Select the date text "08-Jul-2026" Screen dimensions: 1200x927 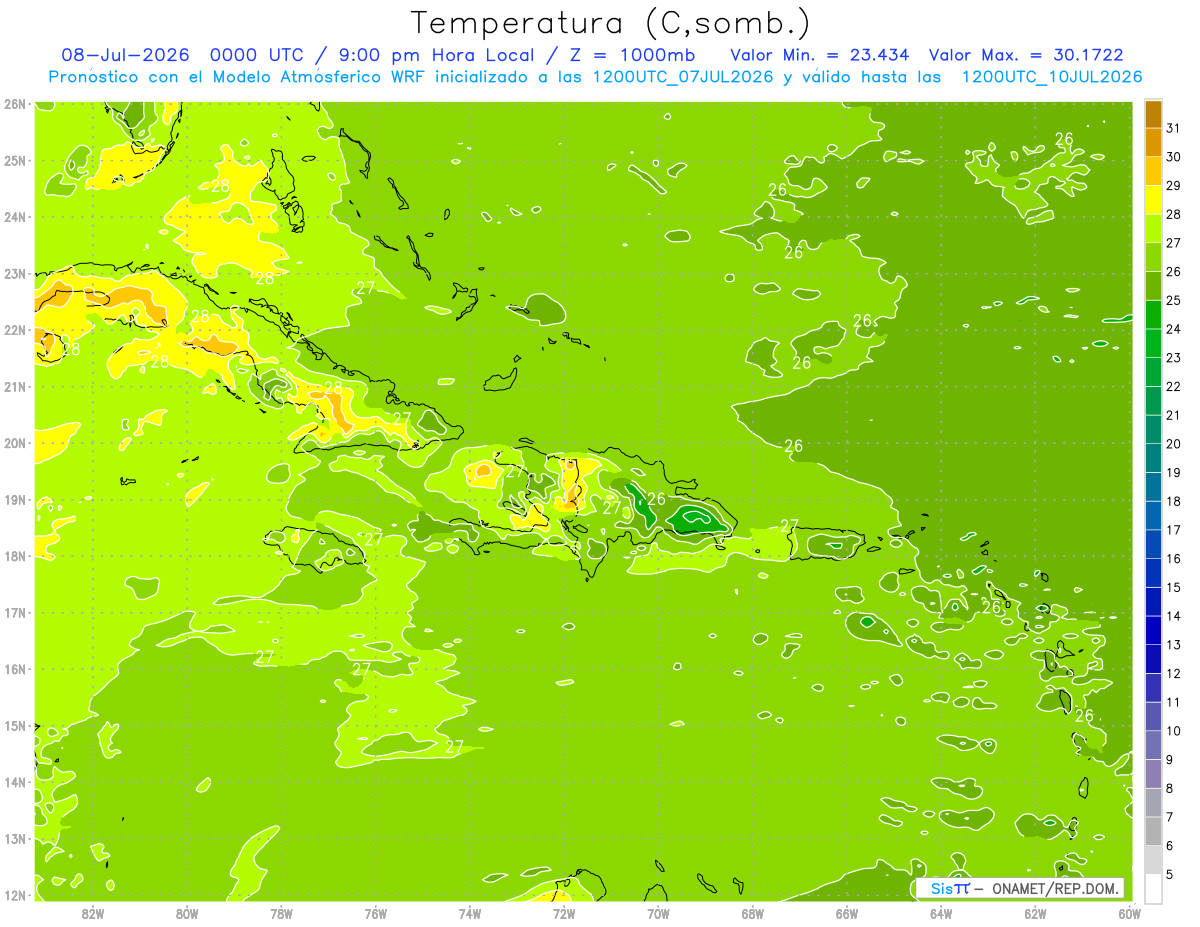pos(126,55)
